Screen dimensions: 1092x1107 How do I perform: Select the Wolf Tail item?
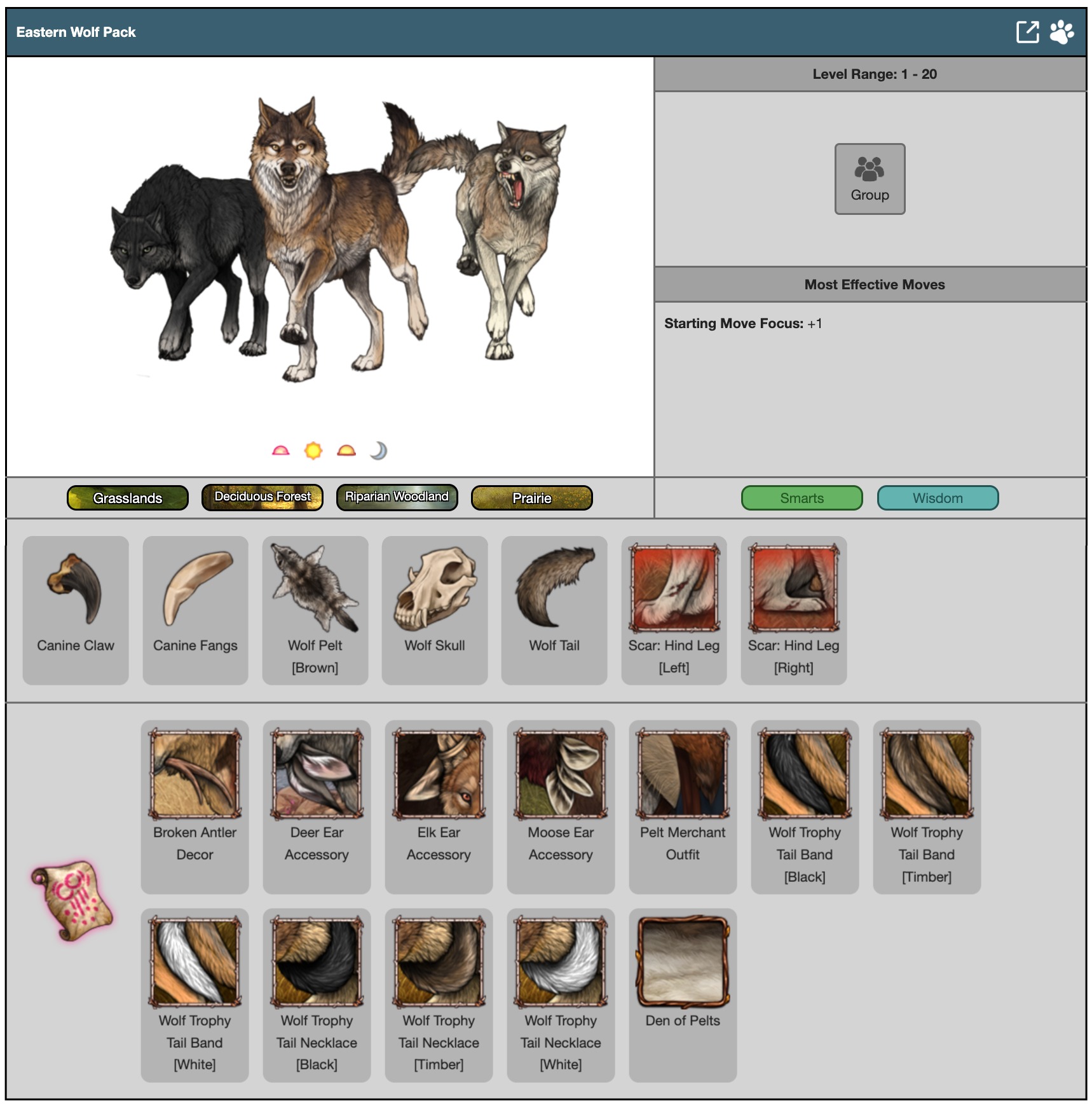point(554,609)
